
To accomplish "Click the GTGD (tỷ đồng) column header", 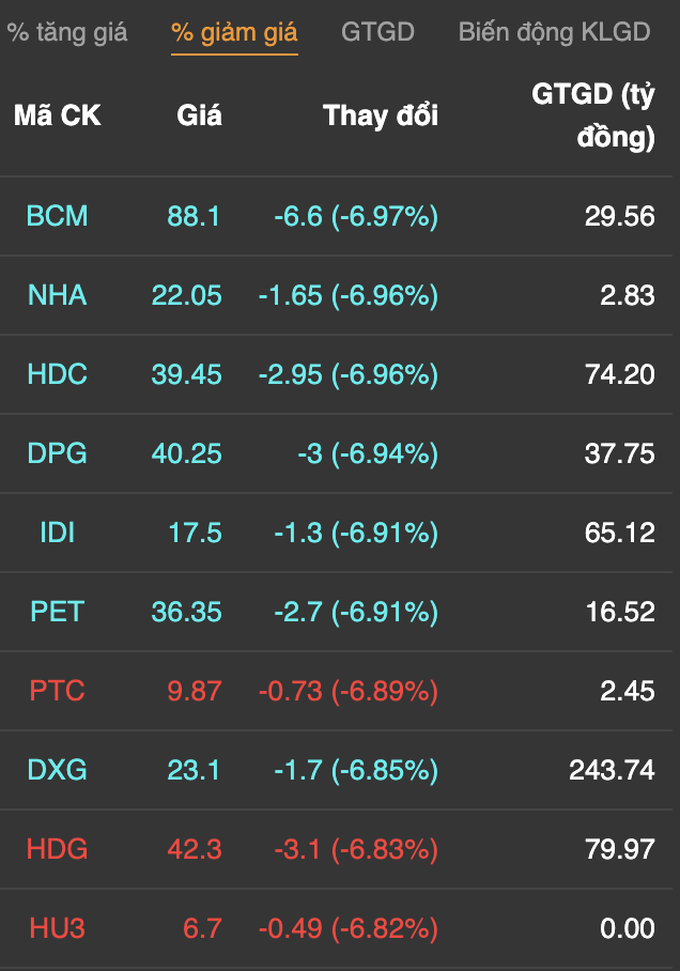I will (593, 115).
